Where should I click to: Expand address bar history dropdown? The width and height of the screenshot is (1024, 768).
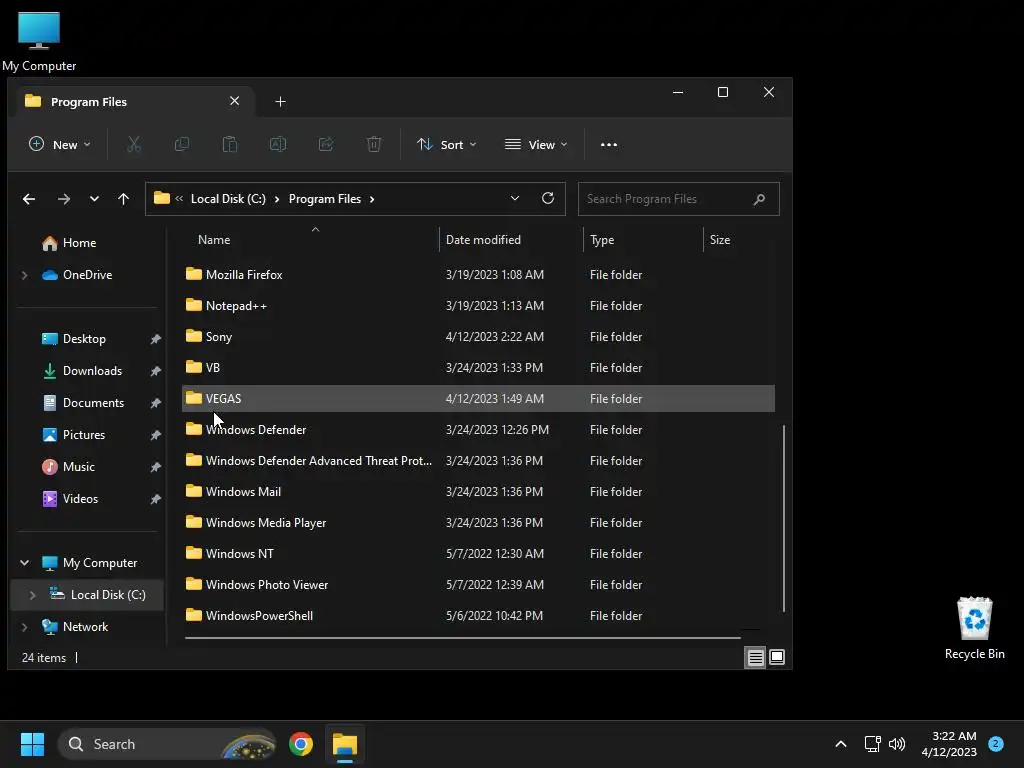point(515,199)
